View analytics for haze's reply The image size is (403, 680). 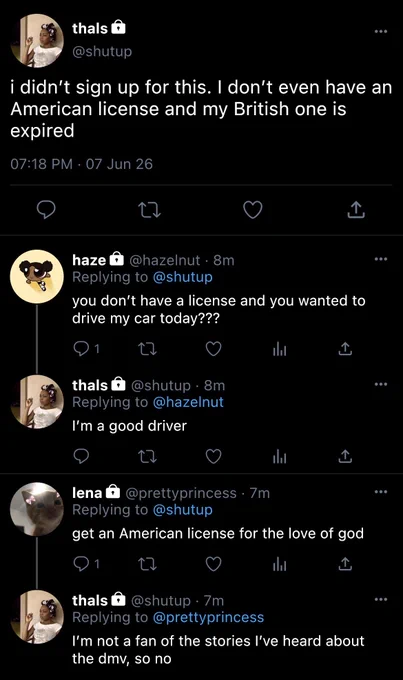coord(280,349)
